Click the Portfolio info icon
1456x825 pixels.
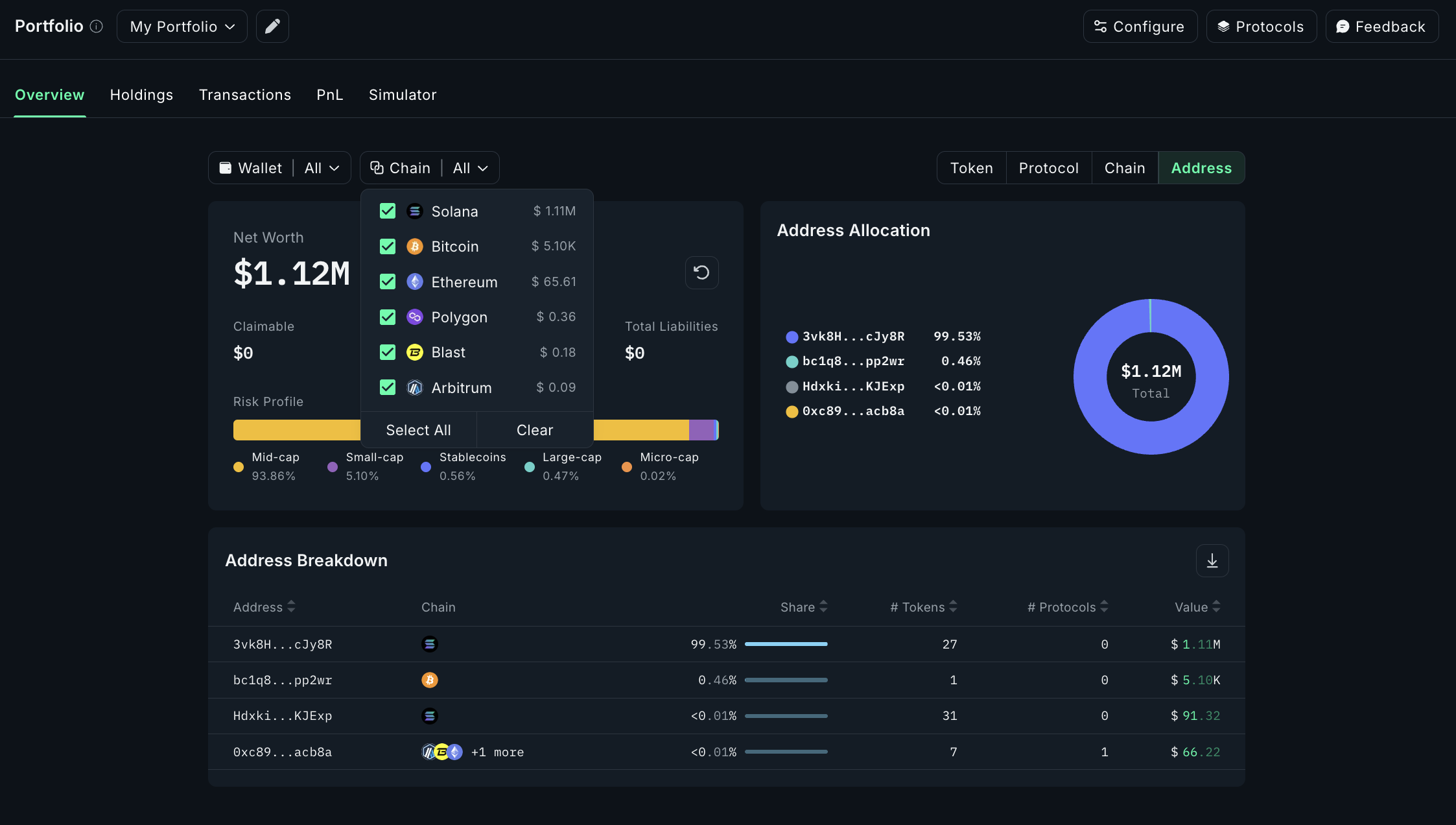[96, 26]
